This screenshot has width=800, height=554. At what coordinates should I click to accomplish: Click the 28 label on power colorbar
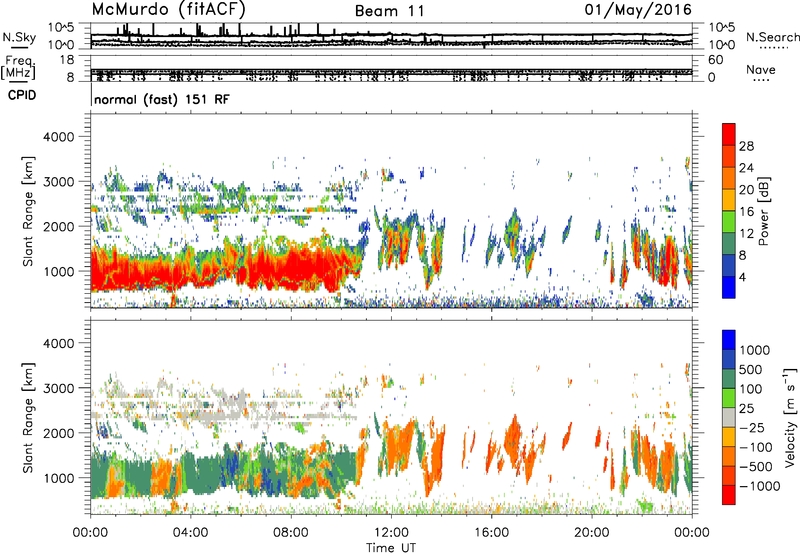(x=746, y=146)
